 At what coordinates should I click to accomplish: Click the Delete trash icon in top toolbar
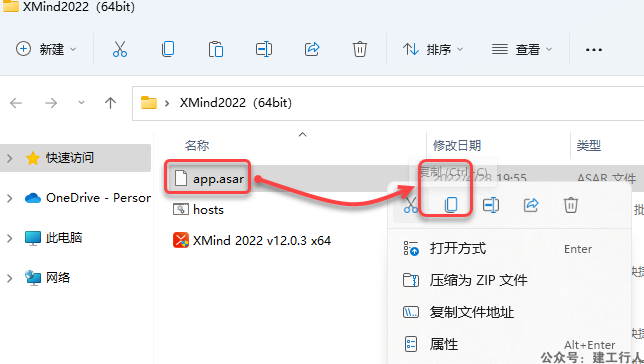[x=360, y=49]
